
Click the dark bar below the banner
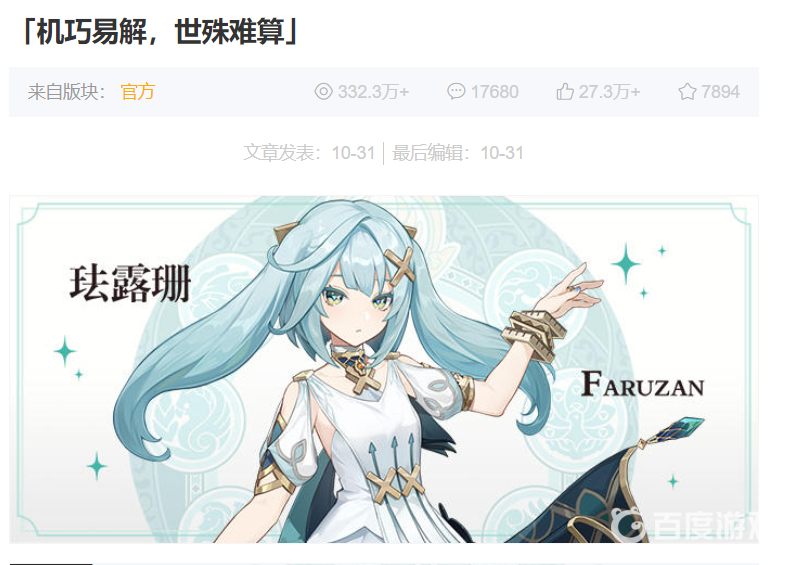tap(51, 563)
